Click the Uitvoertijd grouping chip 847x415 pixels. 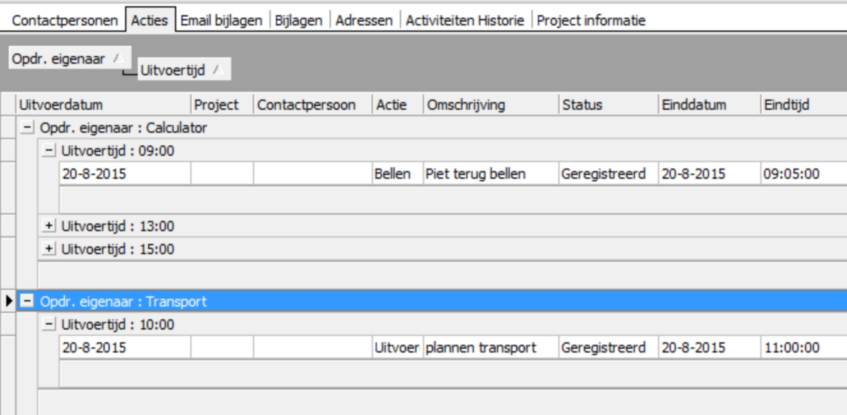coord(182,70)
